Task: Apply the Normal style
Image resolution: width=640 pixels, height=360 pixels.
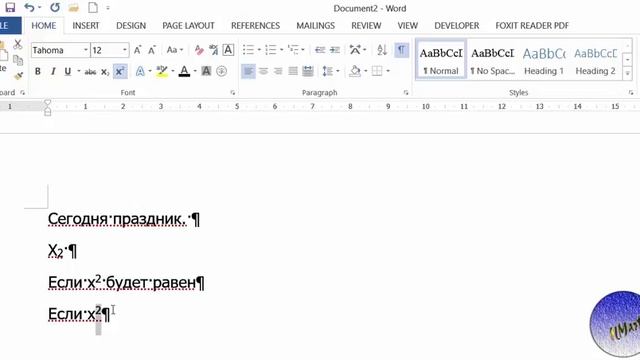Action: [x=441, y=60]
